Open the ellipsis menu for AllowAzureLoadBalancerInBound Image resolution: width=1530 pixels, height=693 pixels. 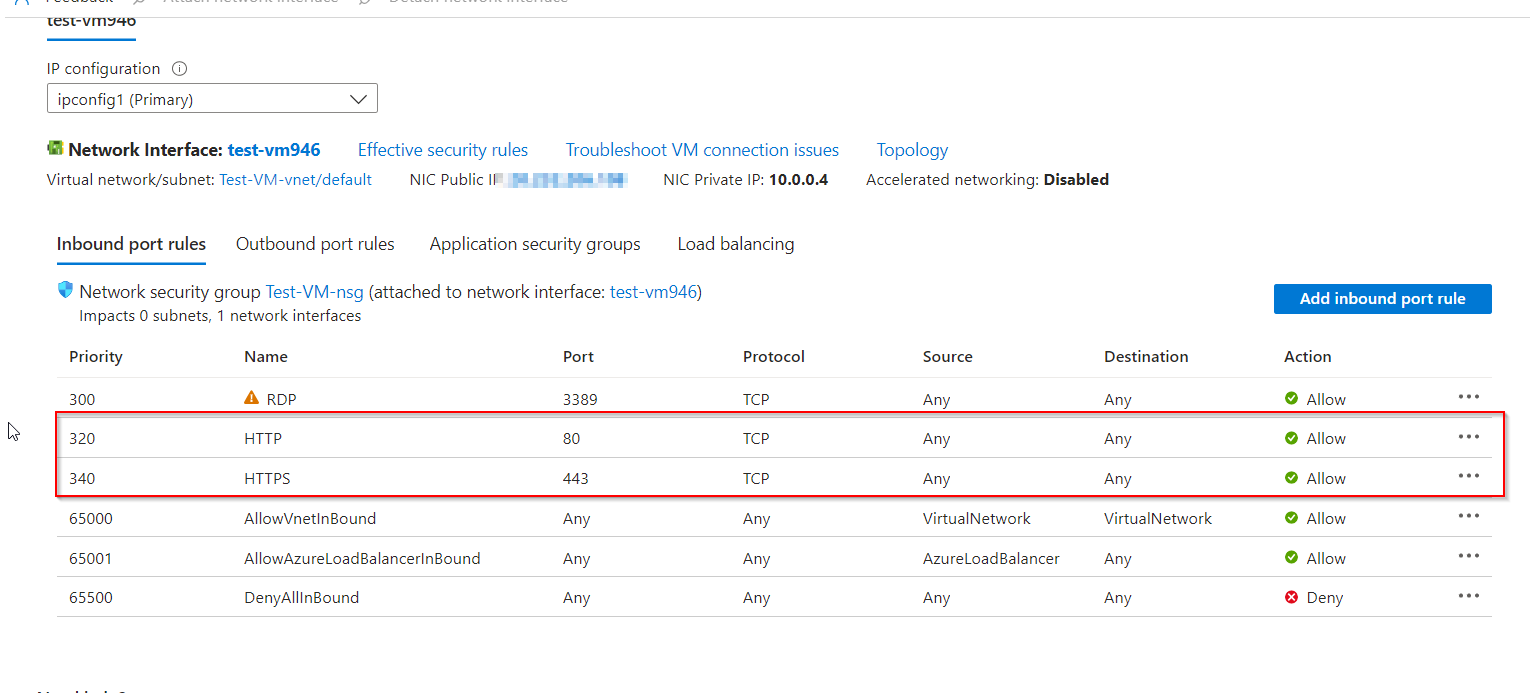point(1468,556)
